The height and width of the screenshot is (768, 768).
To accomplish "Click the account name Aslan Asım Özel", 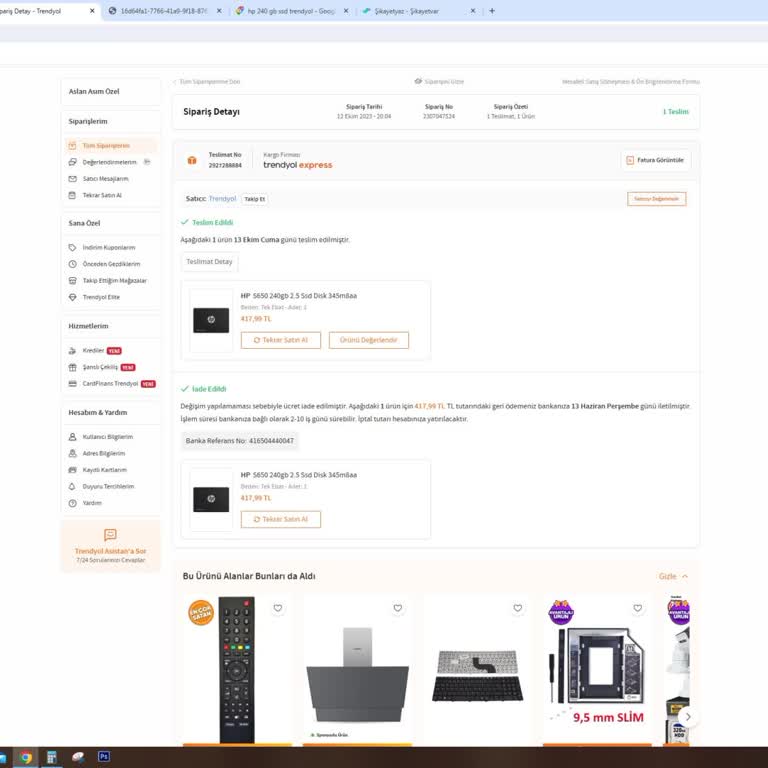I will point(94,92).
